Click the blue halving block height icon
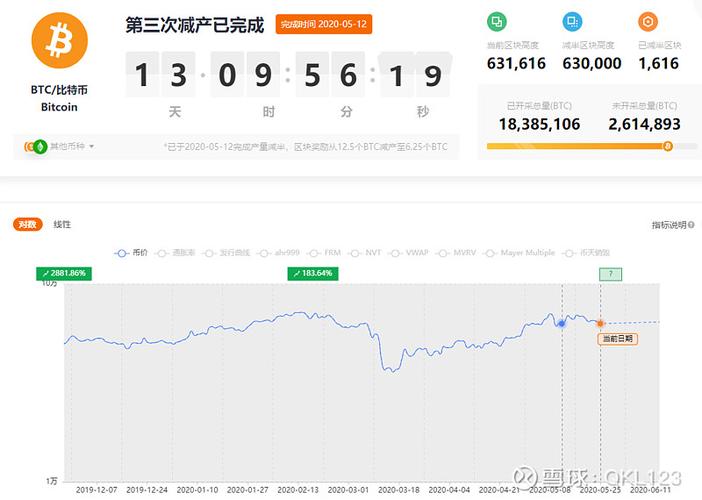Image resolution: width=702 pixels, height=500 pixels. coord(572,22)
